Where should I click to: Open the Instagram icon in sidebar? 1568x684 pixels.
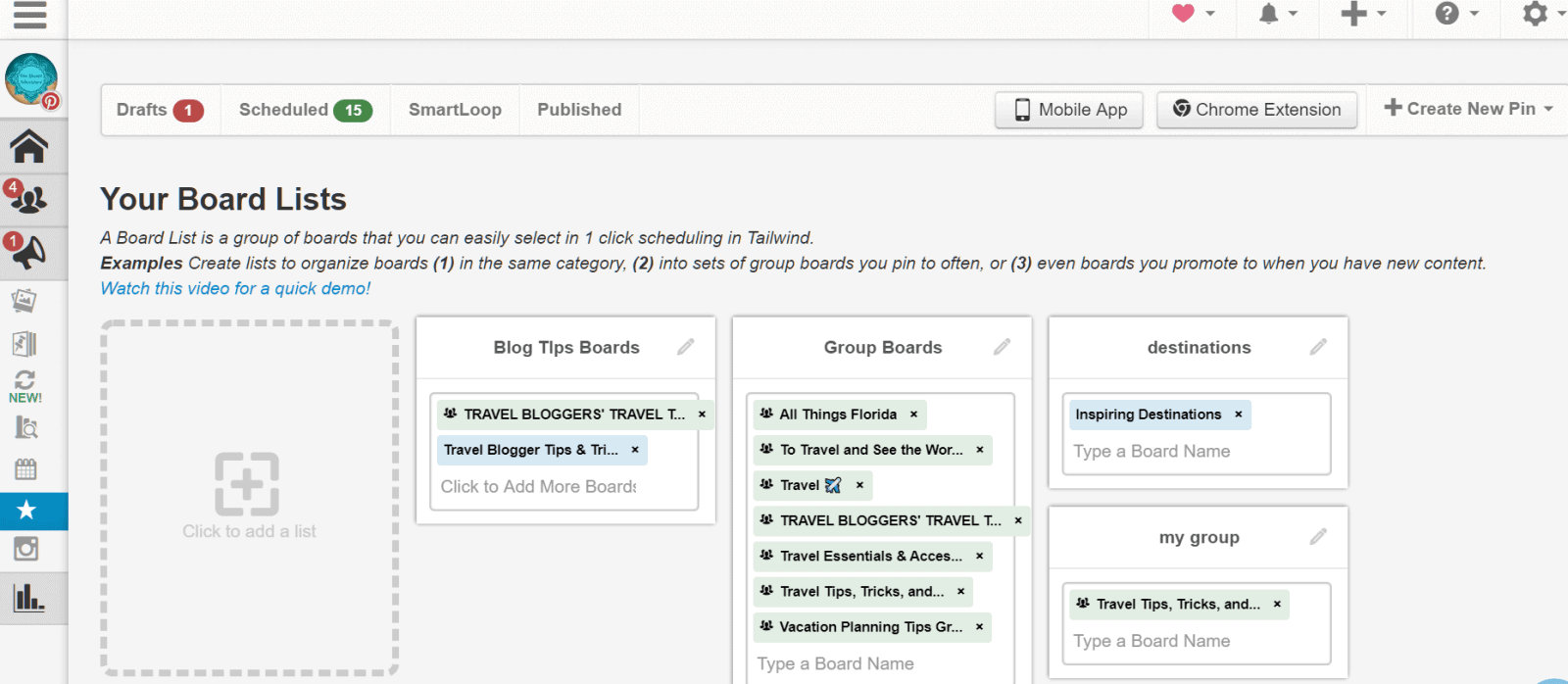click(x=26, y=549)
